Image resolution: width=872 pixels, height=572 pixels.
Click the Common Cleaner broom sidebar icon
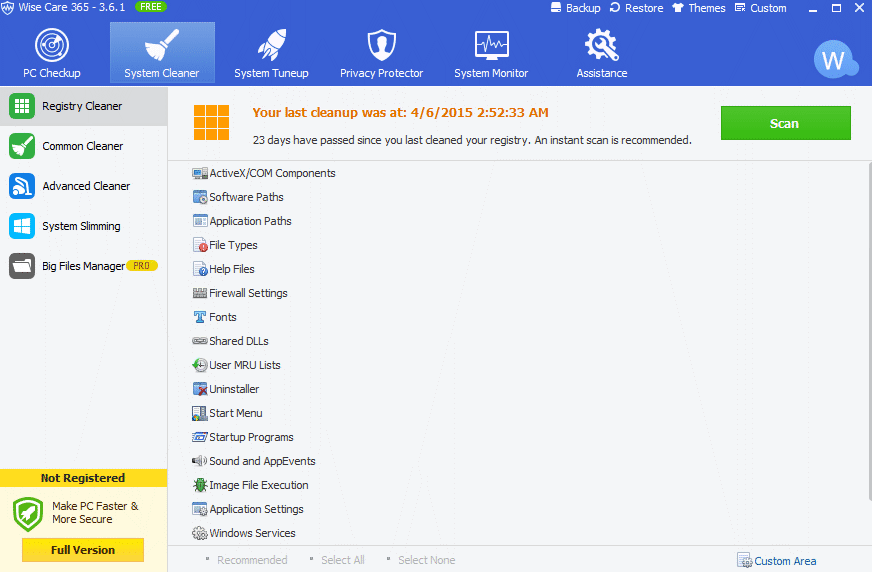tap(22, 146)
